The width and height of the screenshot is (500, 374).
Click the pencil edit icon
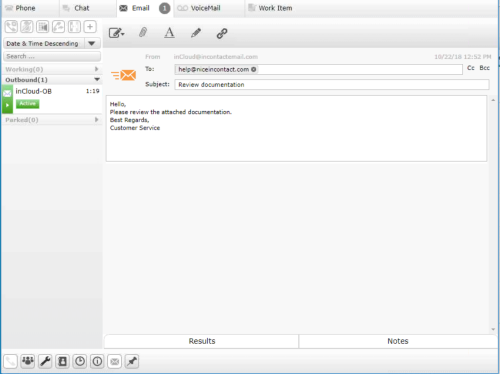(x=196, y=33)
